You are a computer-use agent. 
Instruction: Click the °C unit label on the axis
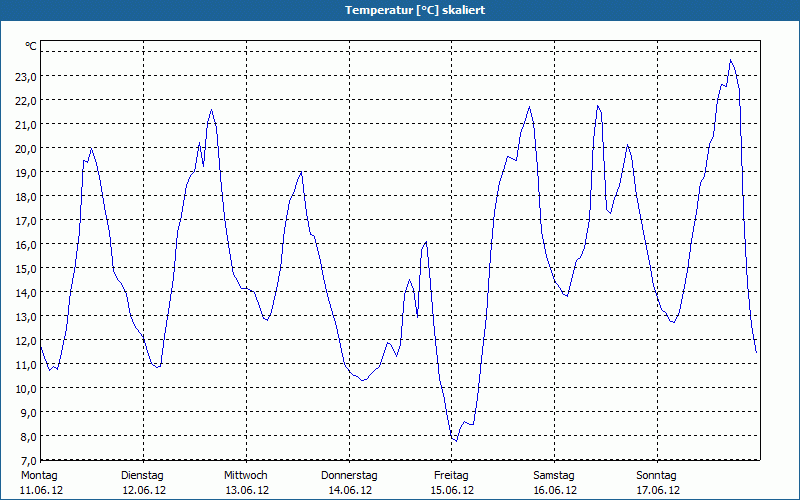(x=31, y=46)
